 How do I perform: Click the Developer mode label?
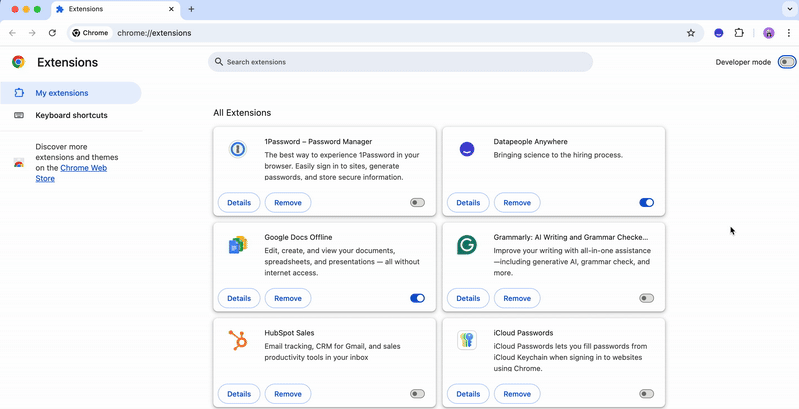[x=743, y=62]
